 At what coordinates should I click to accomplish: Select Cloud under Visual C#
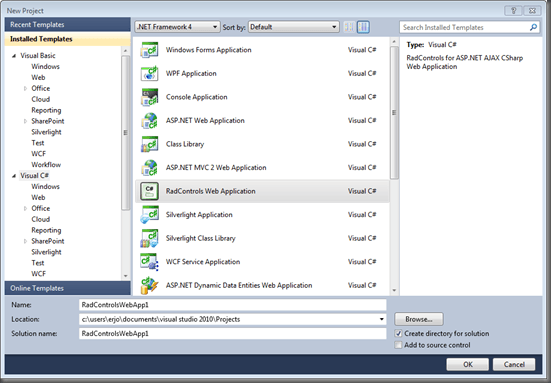click(41, 219)
